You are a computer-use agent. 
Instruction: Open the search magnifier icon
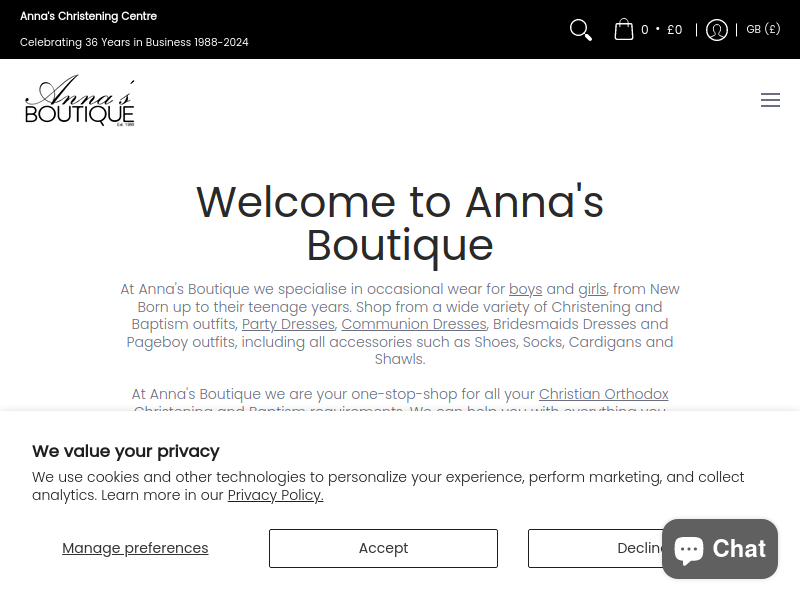coord(581,30)
